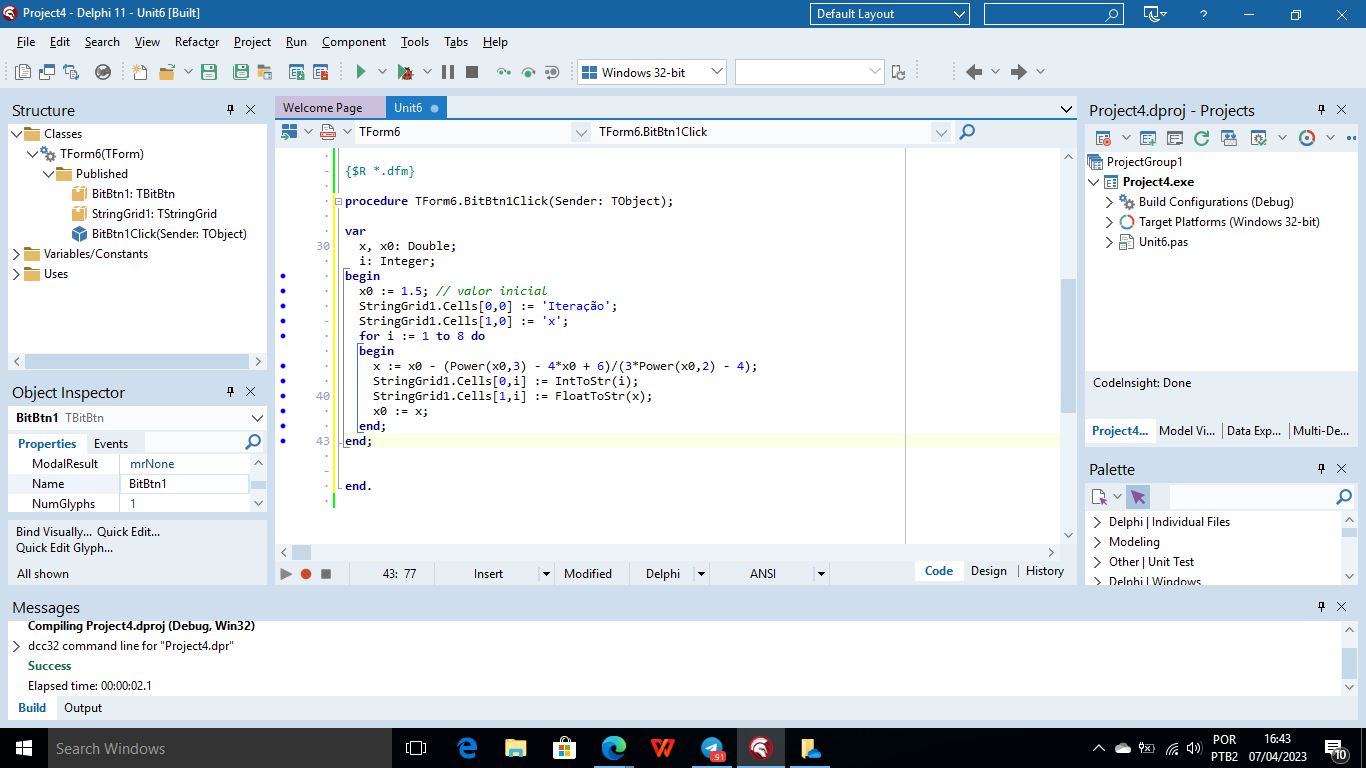Open the Run menu
The image size is (1366, 768).
point(296,42)
